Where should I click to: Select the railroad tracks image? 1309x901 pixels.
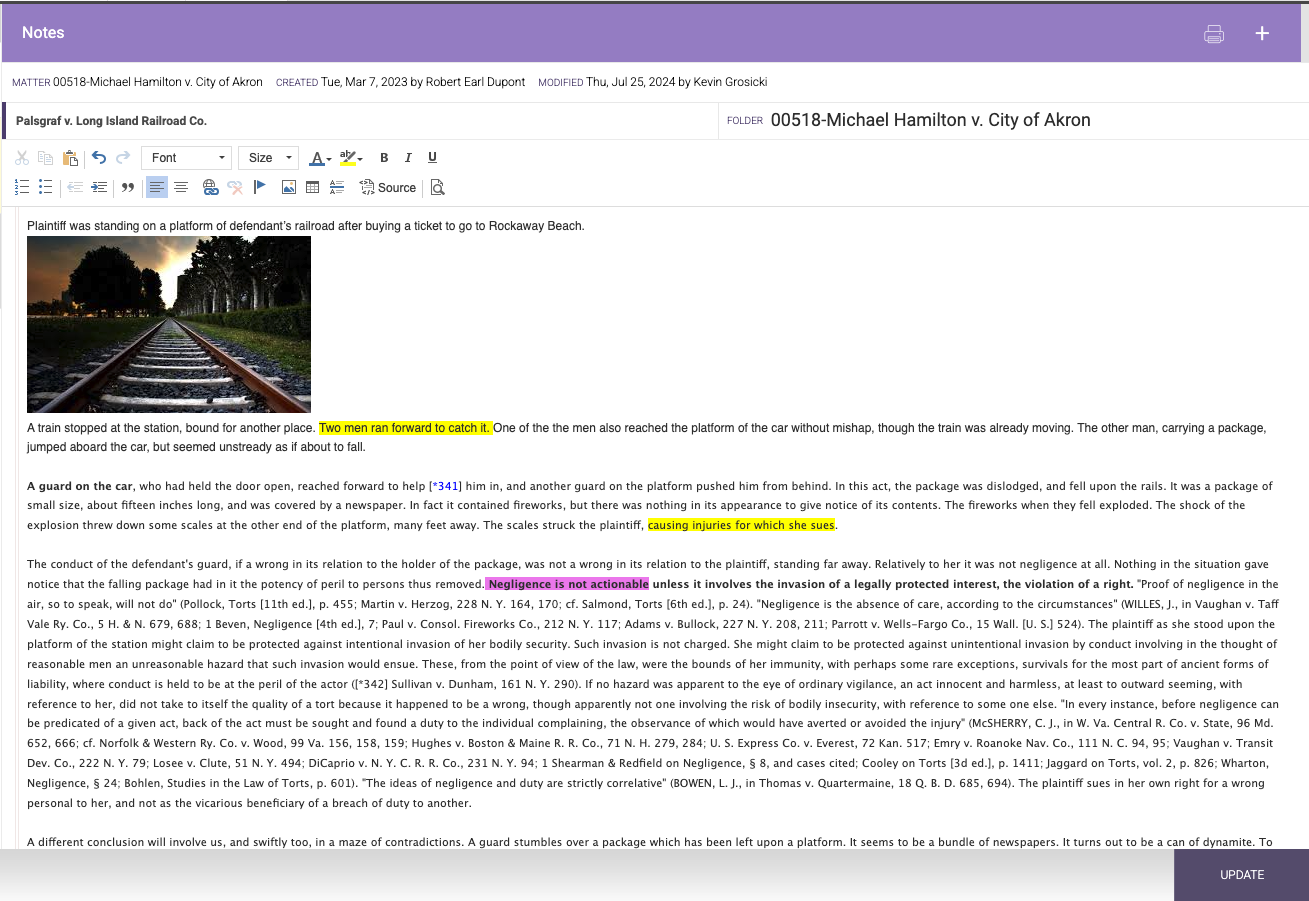coord(169,324)
